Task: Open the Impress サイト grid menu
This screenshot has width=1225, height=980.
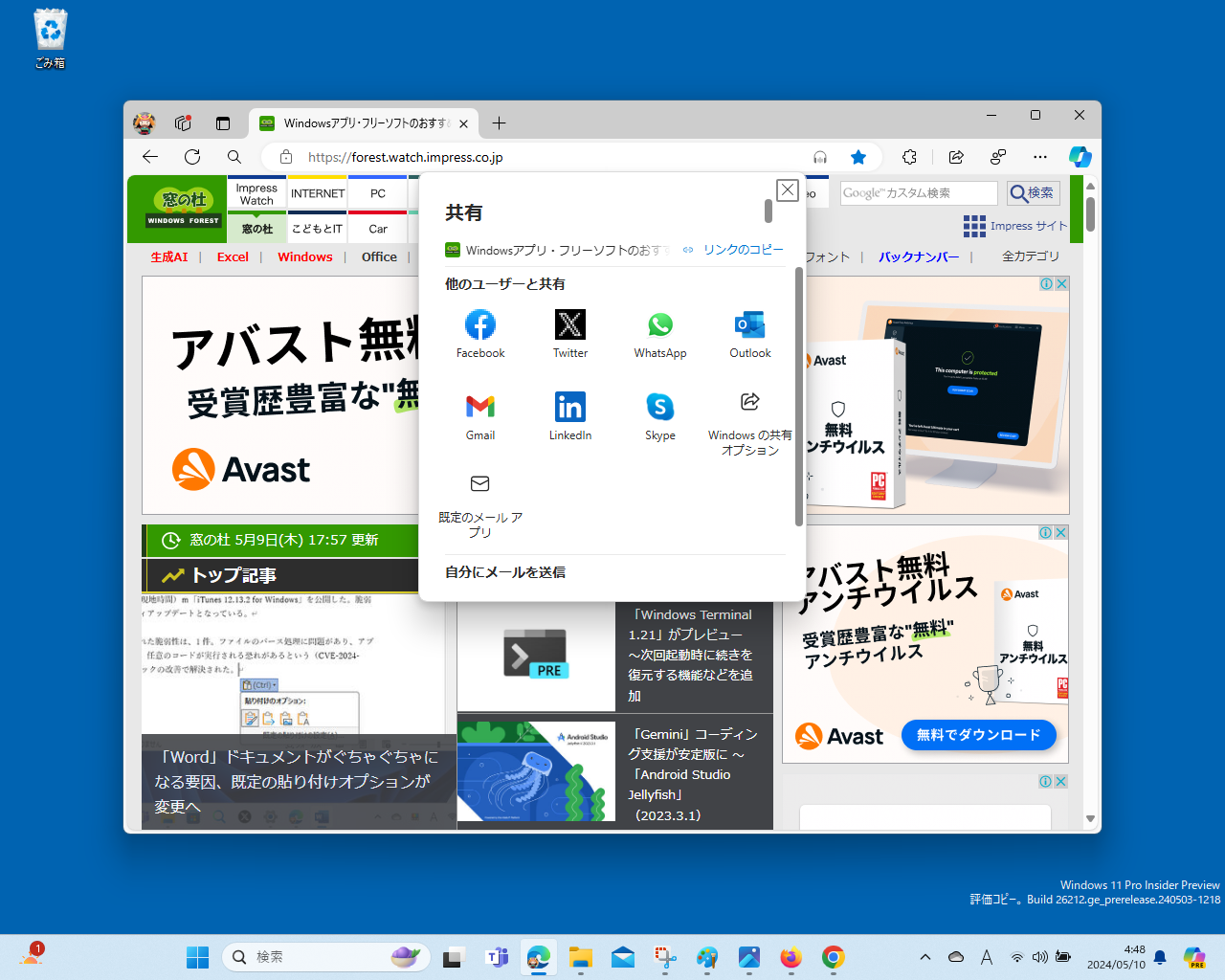Action: pos(974,226)
